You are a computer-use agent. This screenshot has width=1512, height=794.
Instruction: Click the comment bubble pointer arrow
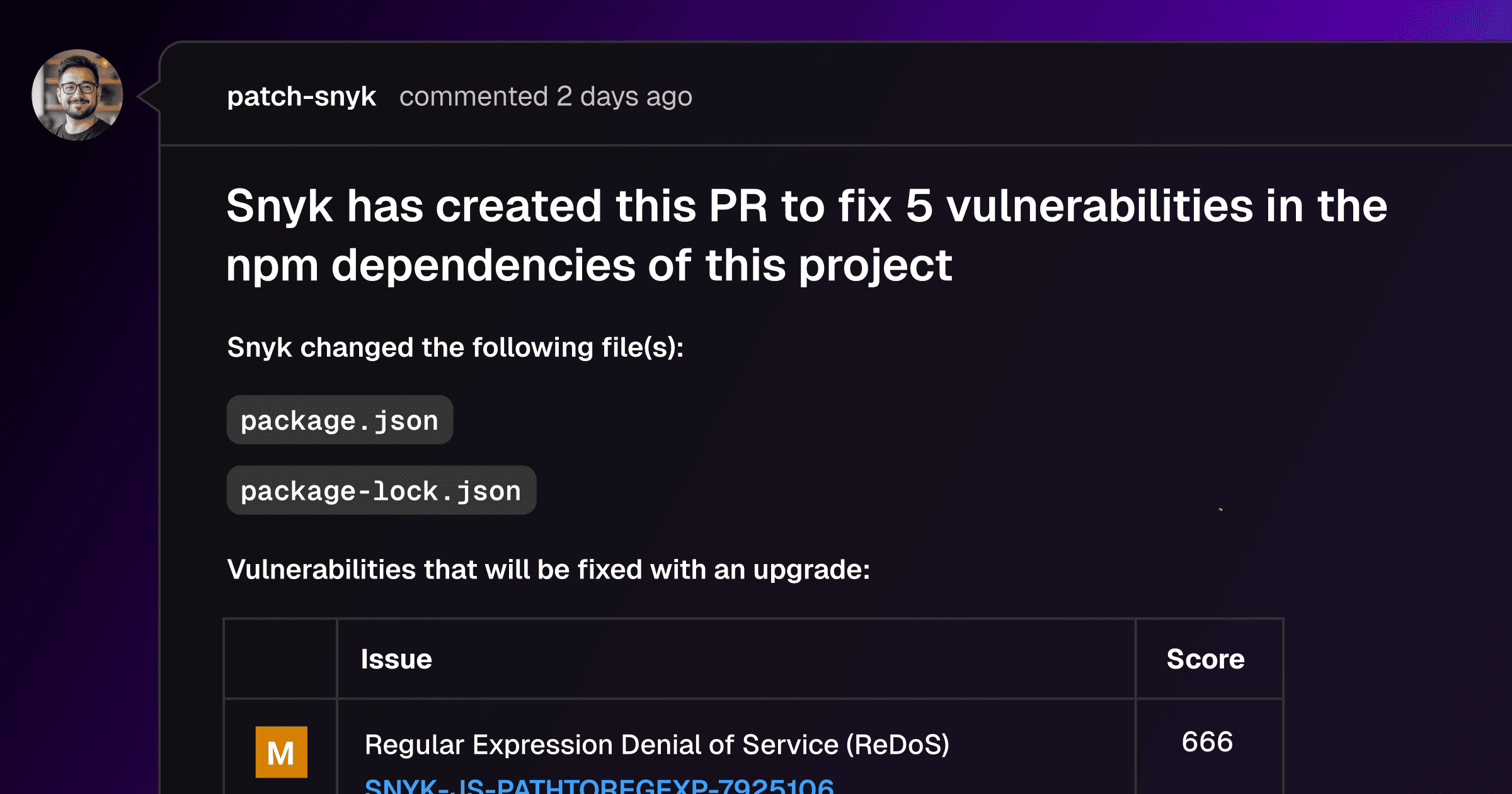[149, 96]
